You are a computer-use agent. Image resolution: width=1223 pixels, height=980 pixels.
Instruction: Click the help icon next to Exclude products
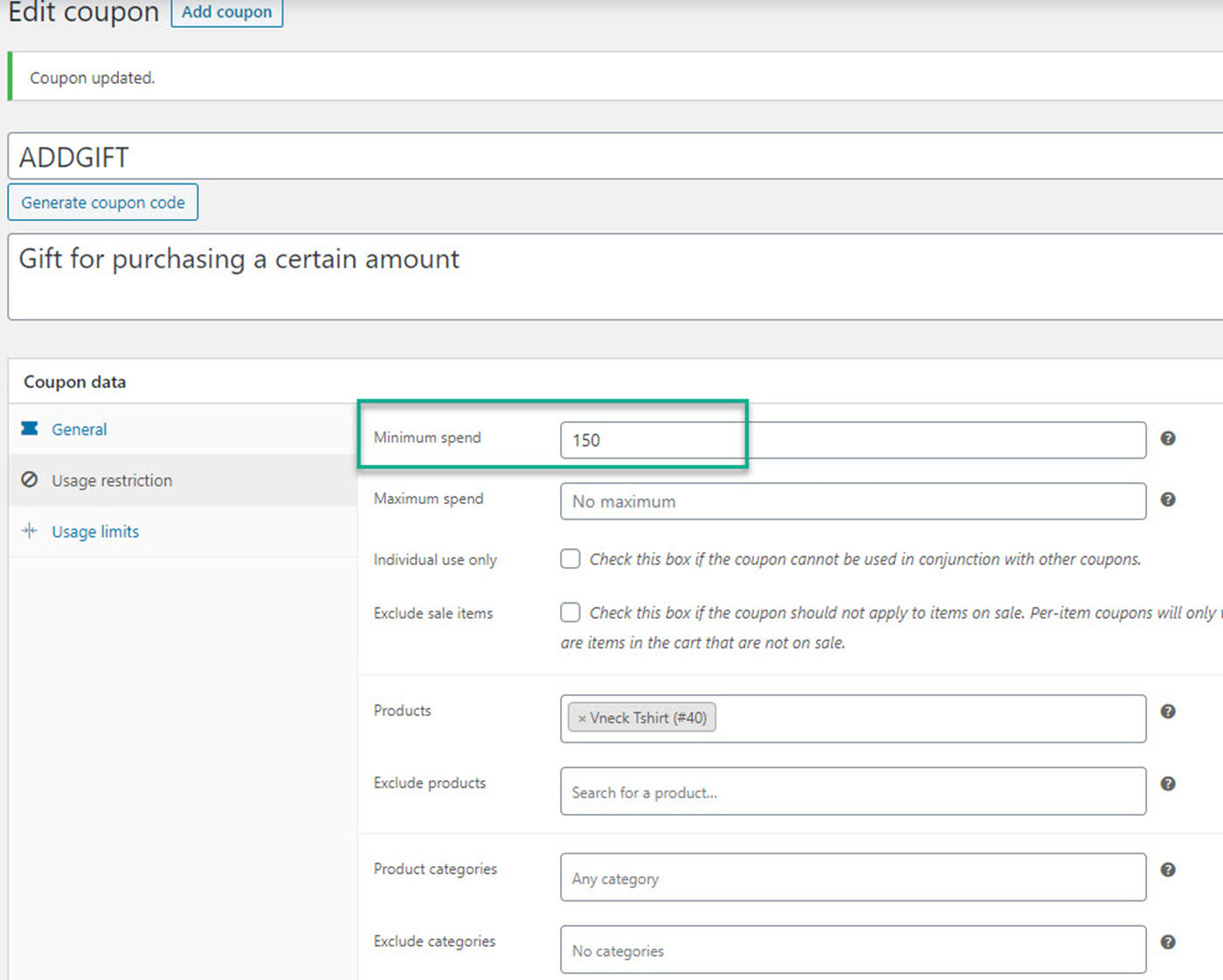[x=1167, y=783]
